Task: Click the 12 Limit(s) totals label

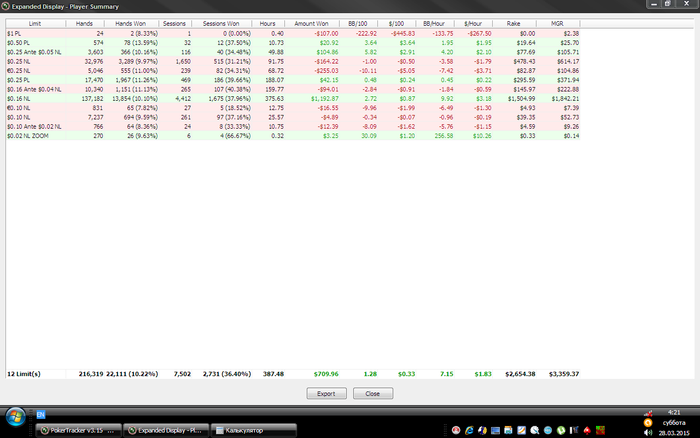Action: coord(24,374)
